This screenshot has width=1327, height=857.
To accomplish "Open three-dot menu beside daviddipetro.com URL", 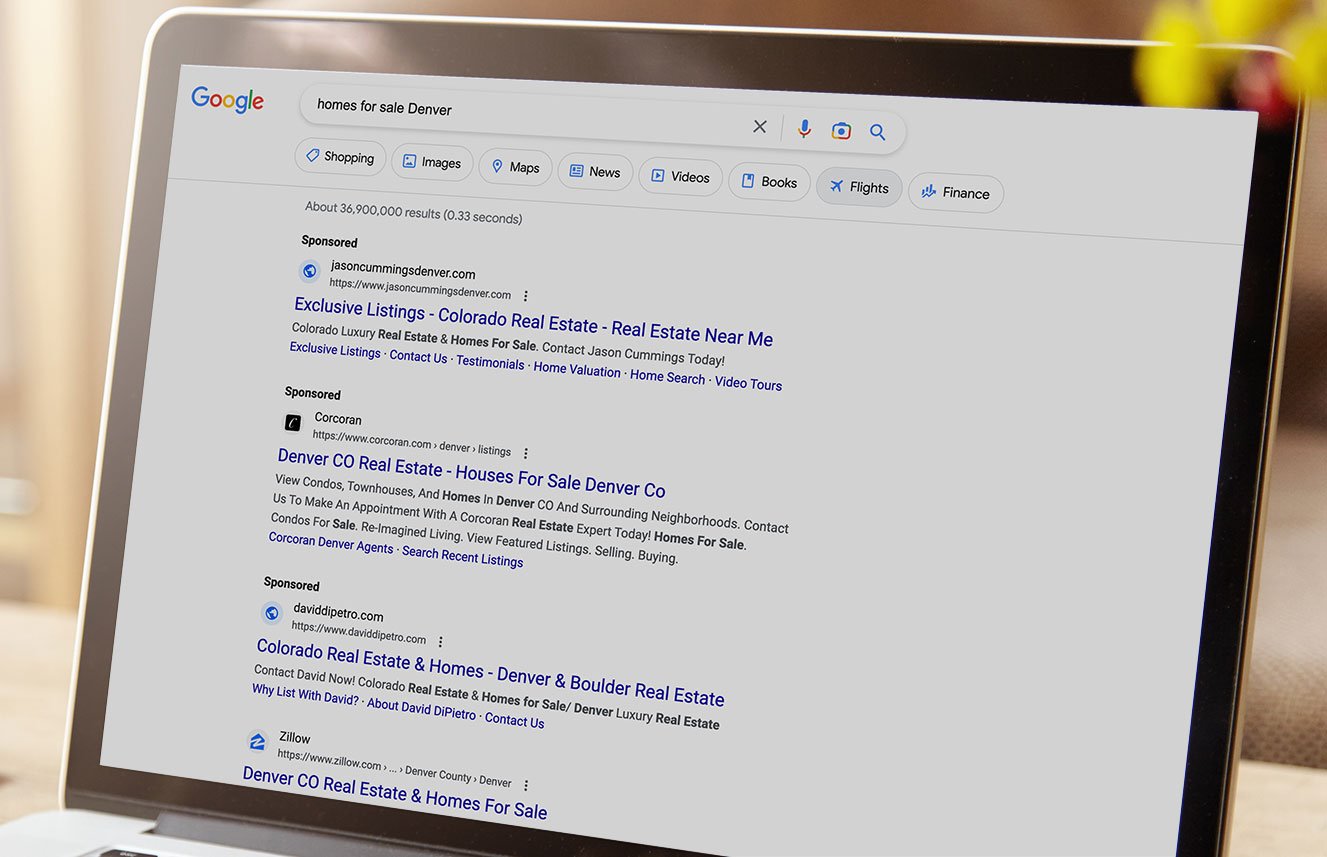I will [x=440, y=642].
